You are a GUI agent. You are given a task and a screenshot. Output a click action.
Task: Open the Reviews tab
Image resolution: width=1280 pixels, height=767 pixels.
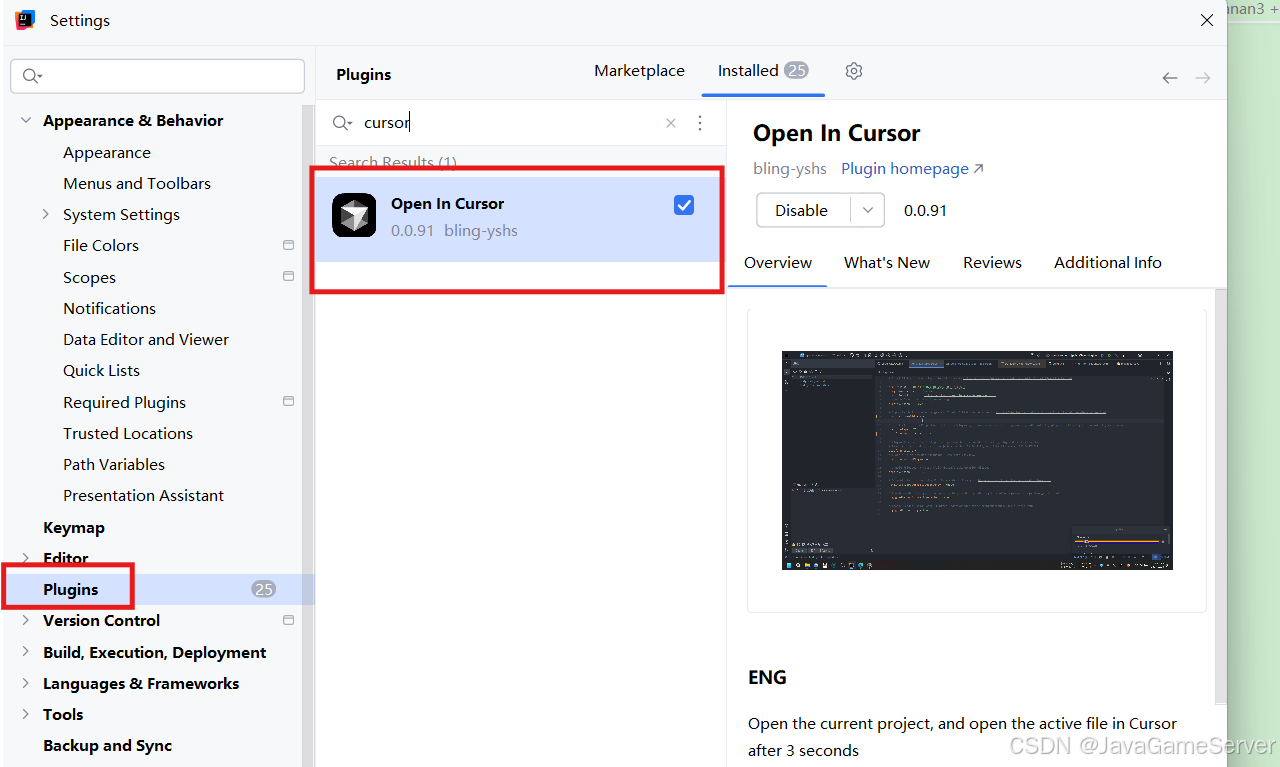coord(992,263)
